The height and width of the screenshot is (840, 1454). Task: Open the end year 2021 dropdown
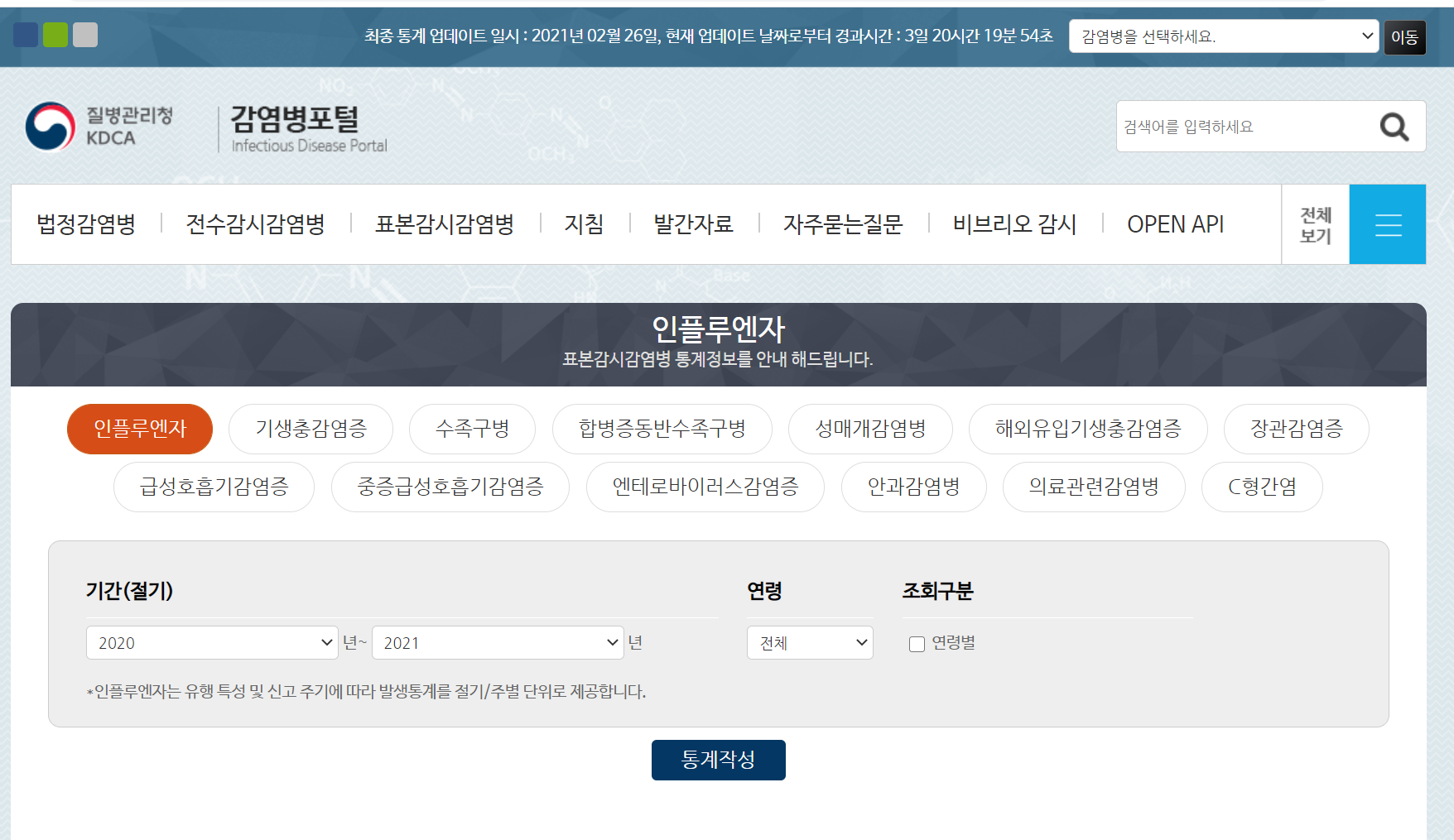[497, 643]
